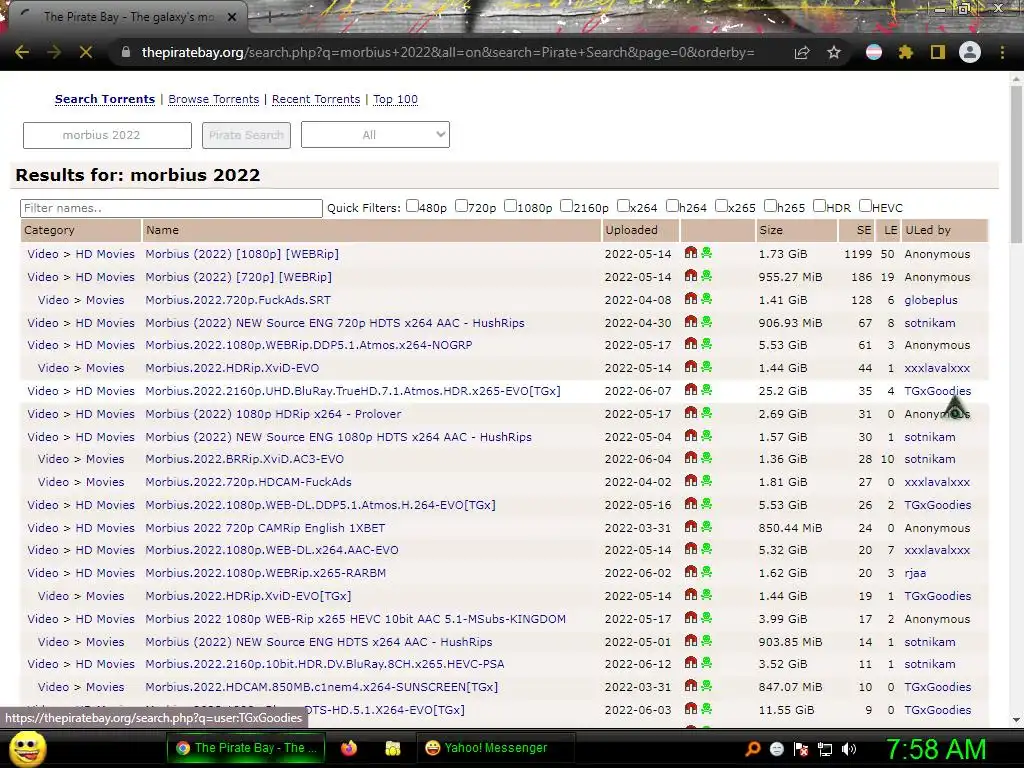Bookmark page with the star icon
Image resolution: width=1024 pixels, height=768 pixels.
coord(834,52)
